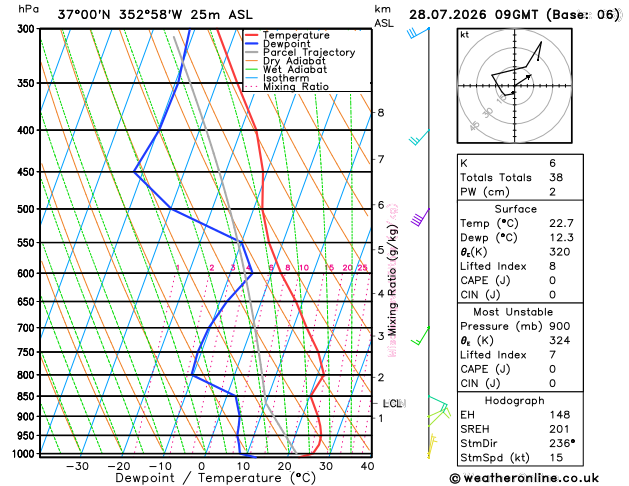Screen dimensions: 629x486
Task: Click the coordinates title 37°00'N 352°58'W
Action: [120, 15]
